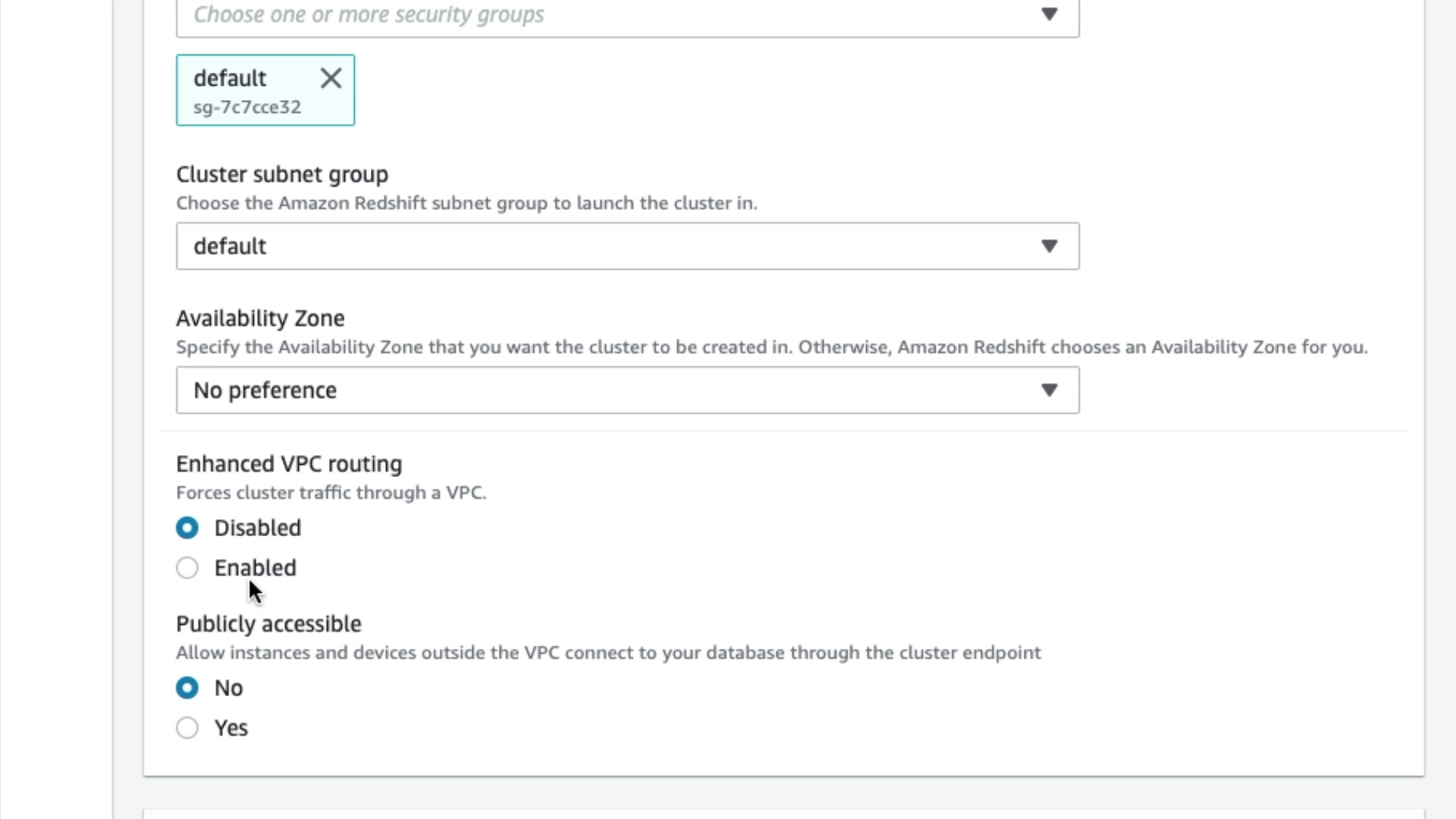Click the 'Availability Zone' heading
The width and height of the screenshot is (1456, 819).
[260, 318]
